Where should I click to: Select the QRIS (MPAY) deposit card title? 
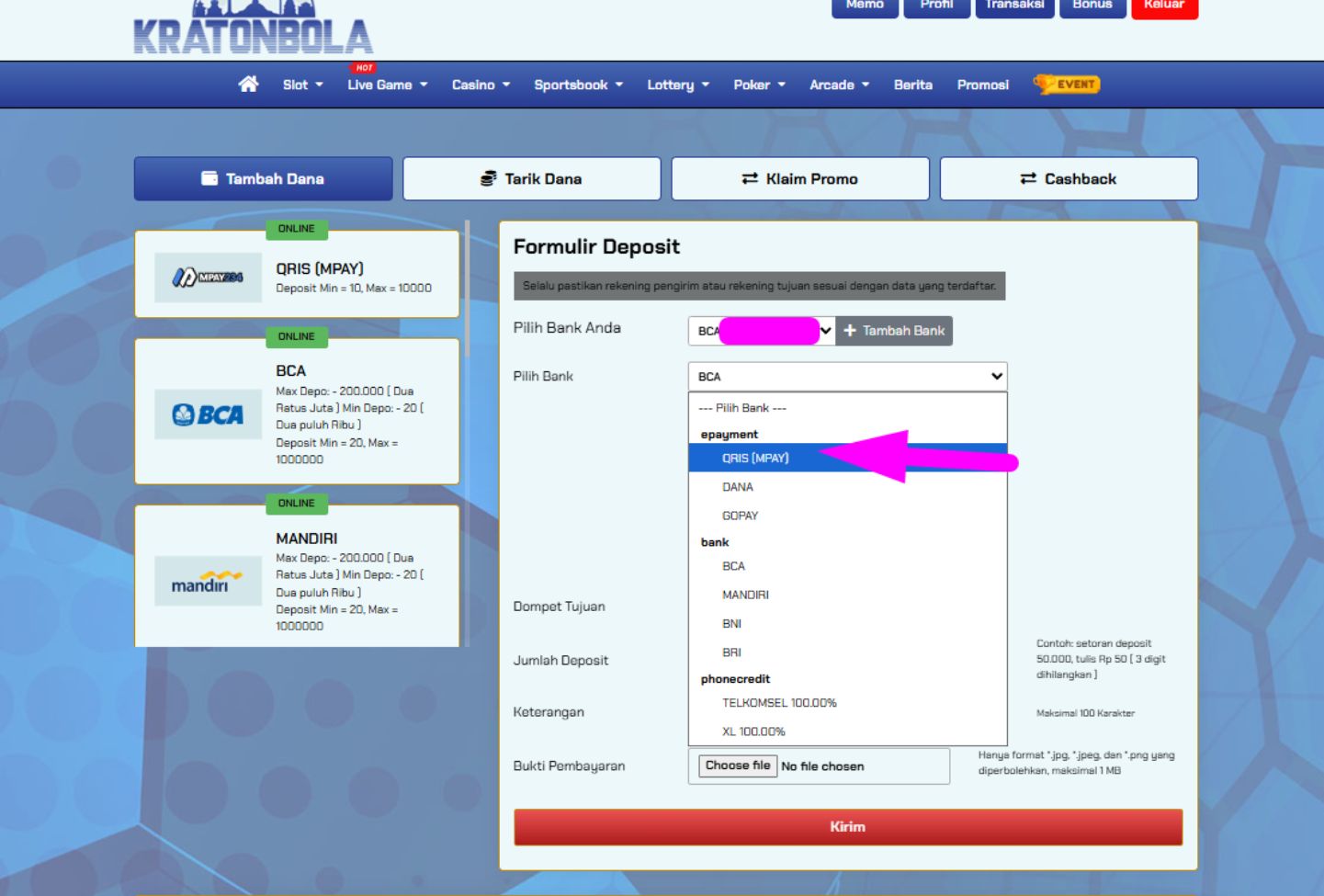(320, 268)
